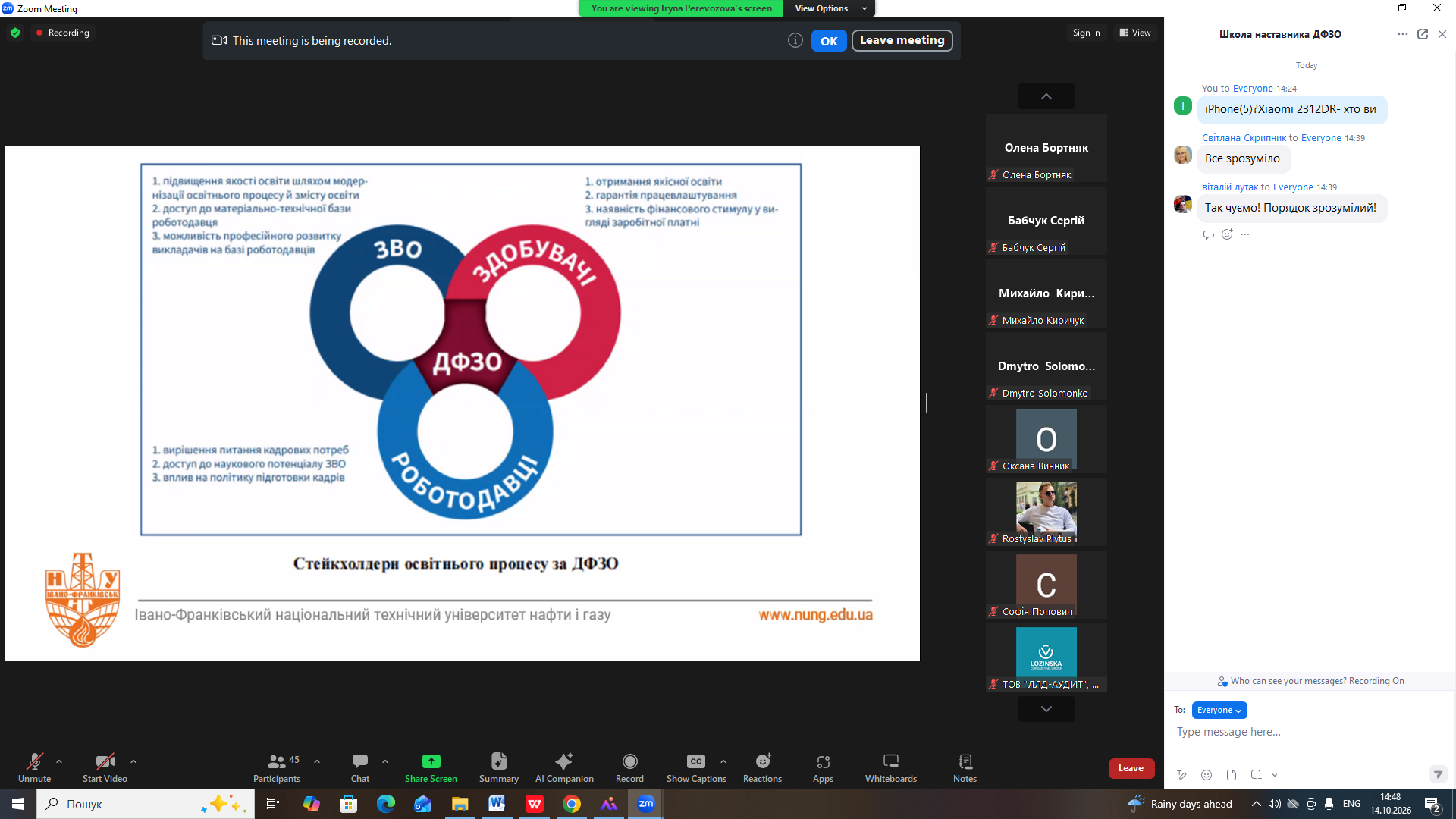Open AI Companion

pos(564,767)
